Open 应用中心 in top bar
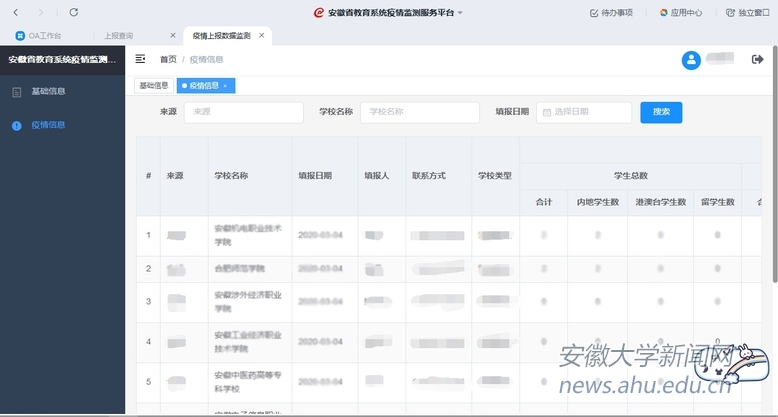778x417 pixels. click(681, 13)
